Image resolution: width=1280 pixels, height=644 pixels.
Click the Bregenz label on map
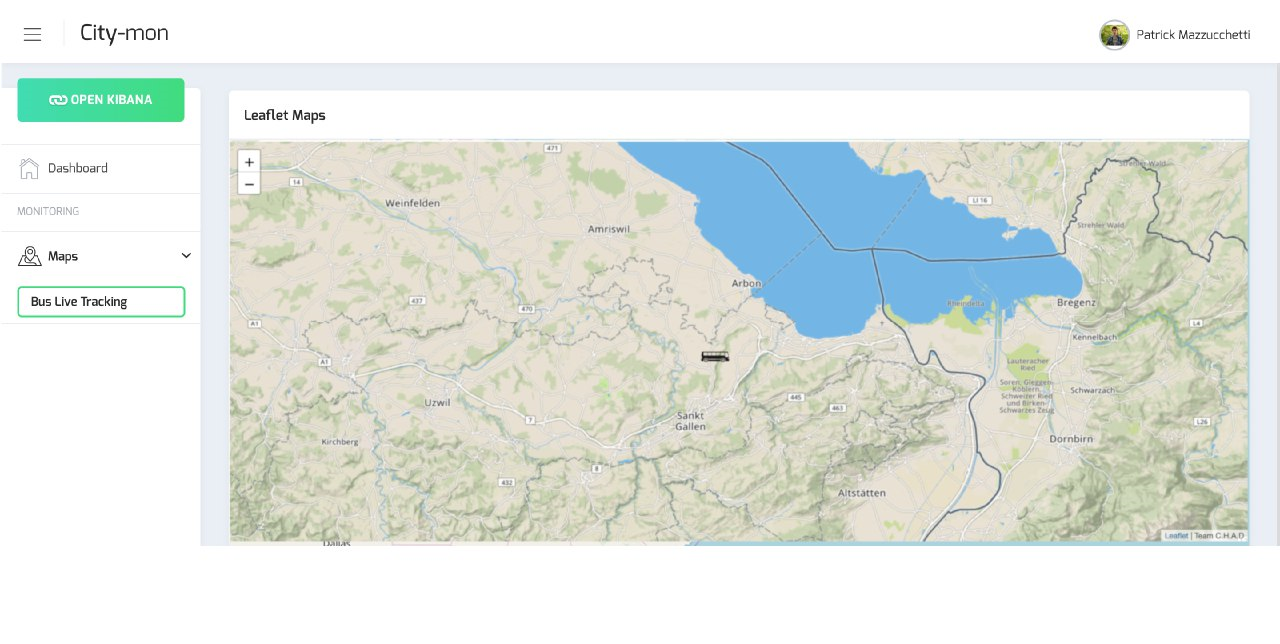[x=1076, y=302]
